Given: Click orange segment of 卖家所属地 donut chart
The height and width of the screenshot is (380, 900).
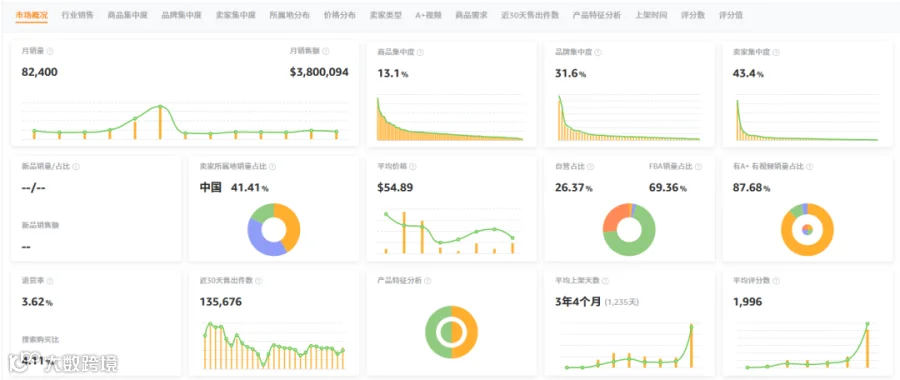Looking at the screenshot, I should click(290, 226).
